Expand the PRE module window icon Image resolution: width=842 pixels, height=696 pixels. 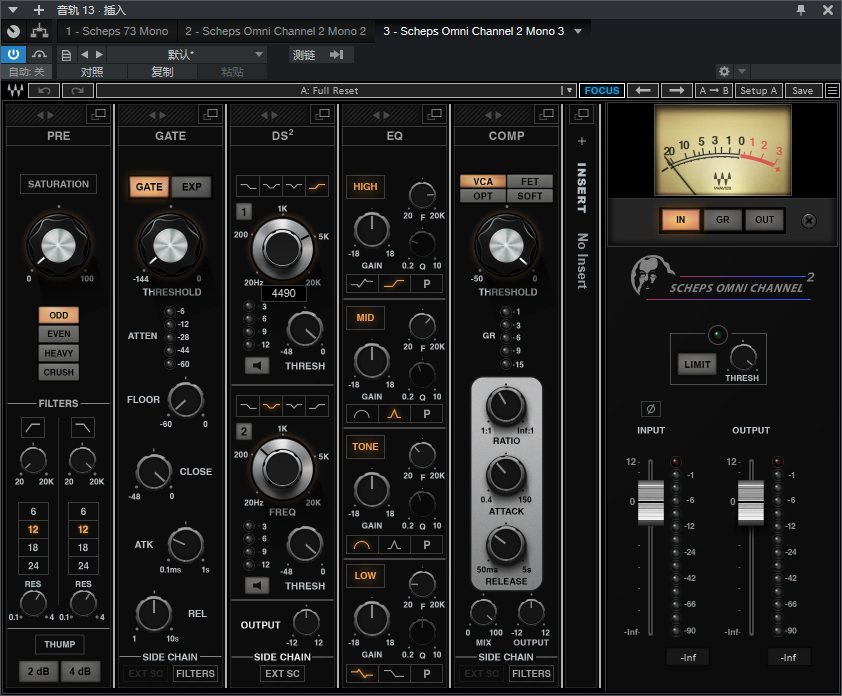tap(99, 114)
